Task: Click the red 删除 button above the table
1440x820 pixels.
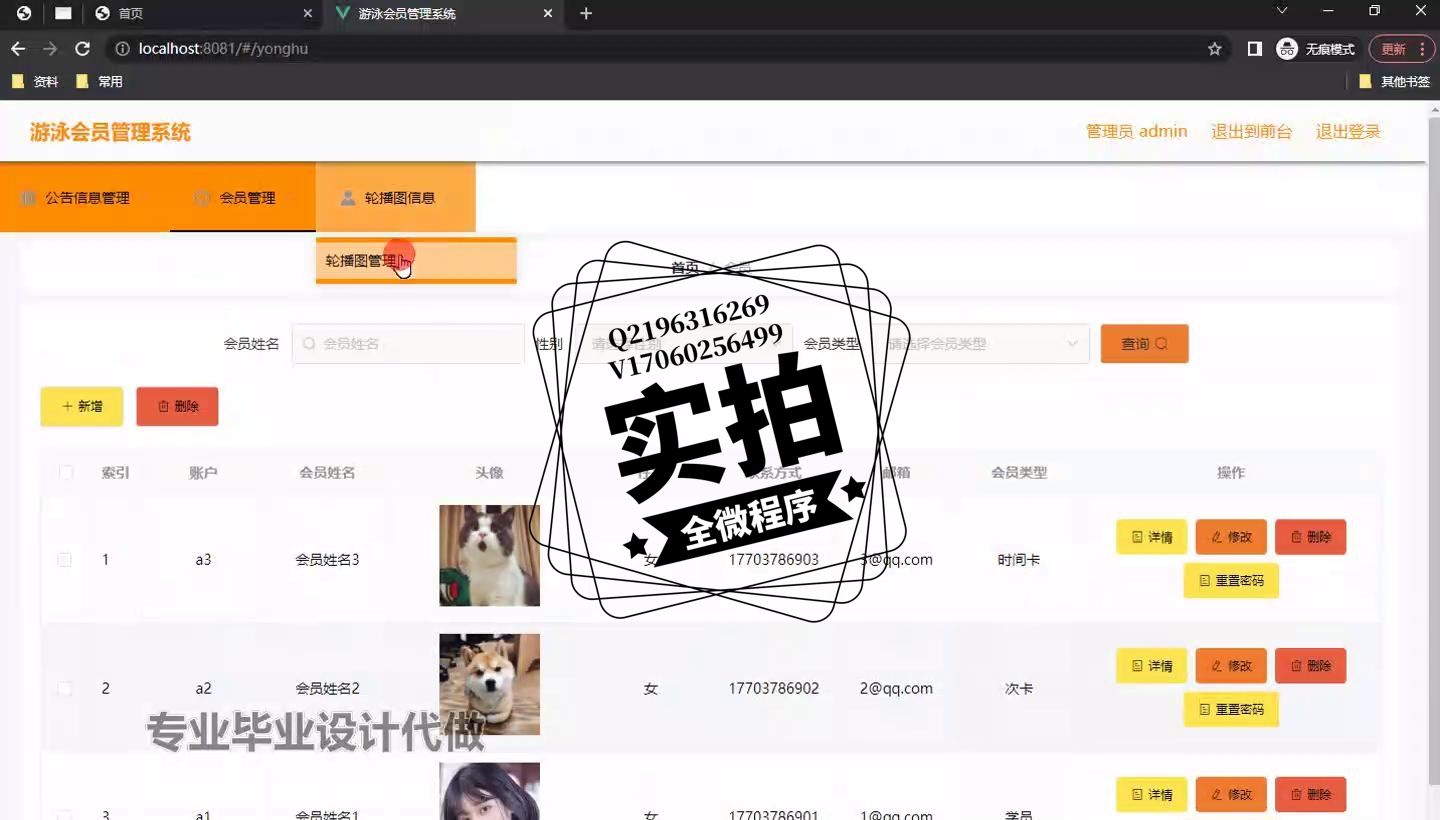Action: pos(177,407)
